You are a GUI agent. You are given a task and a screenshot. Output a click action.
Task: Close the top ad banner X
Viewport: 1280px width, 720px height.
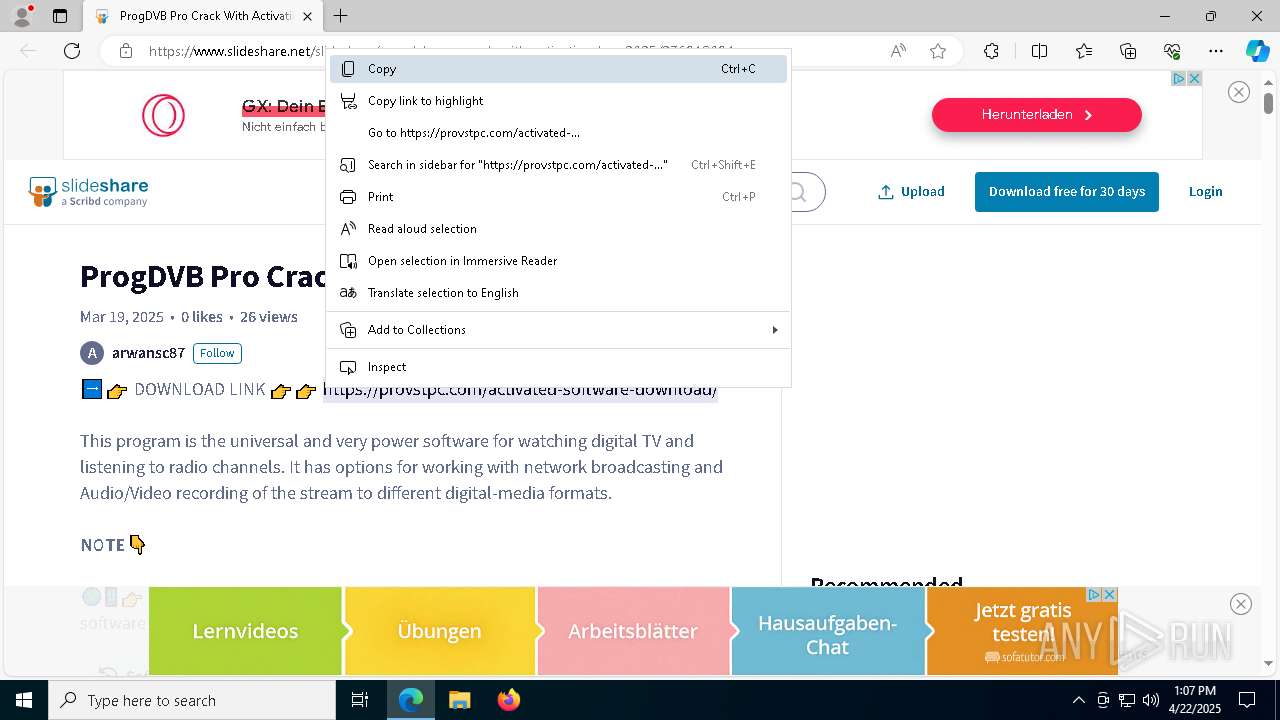tap(1239, 92)
